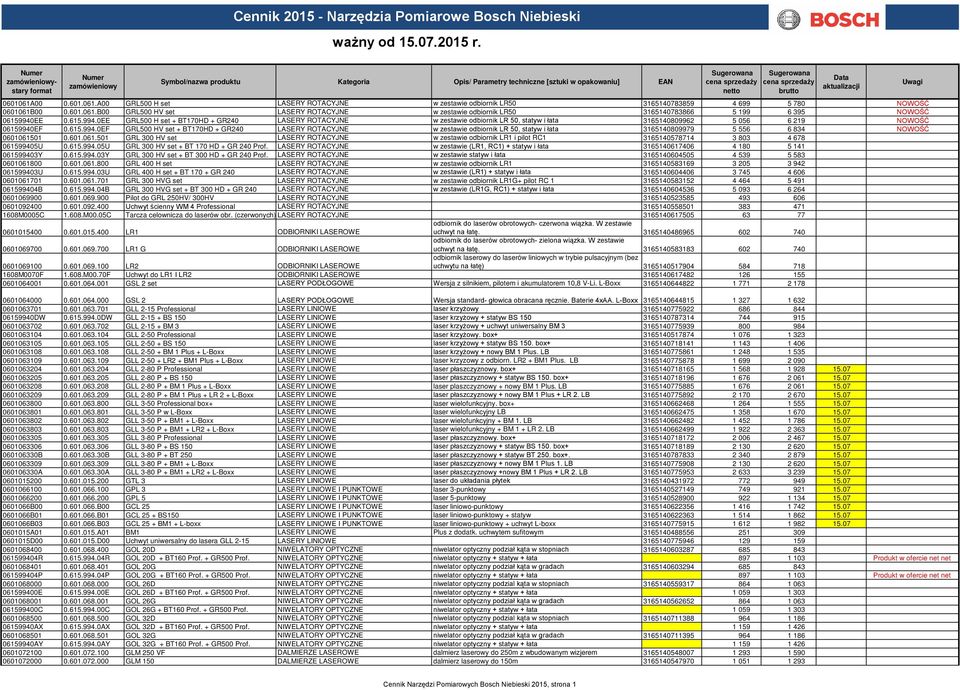Viewport: 960px width, 690px height.
Task: Click the 'Sugerowana cena sprzedaży netto' header
Action: pos(731,81)
